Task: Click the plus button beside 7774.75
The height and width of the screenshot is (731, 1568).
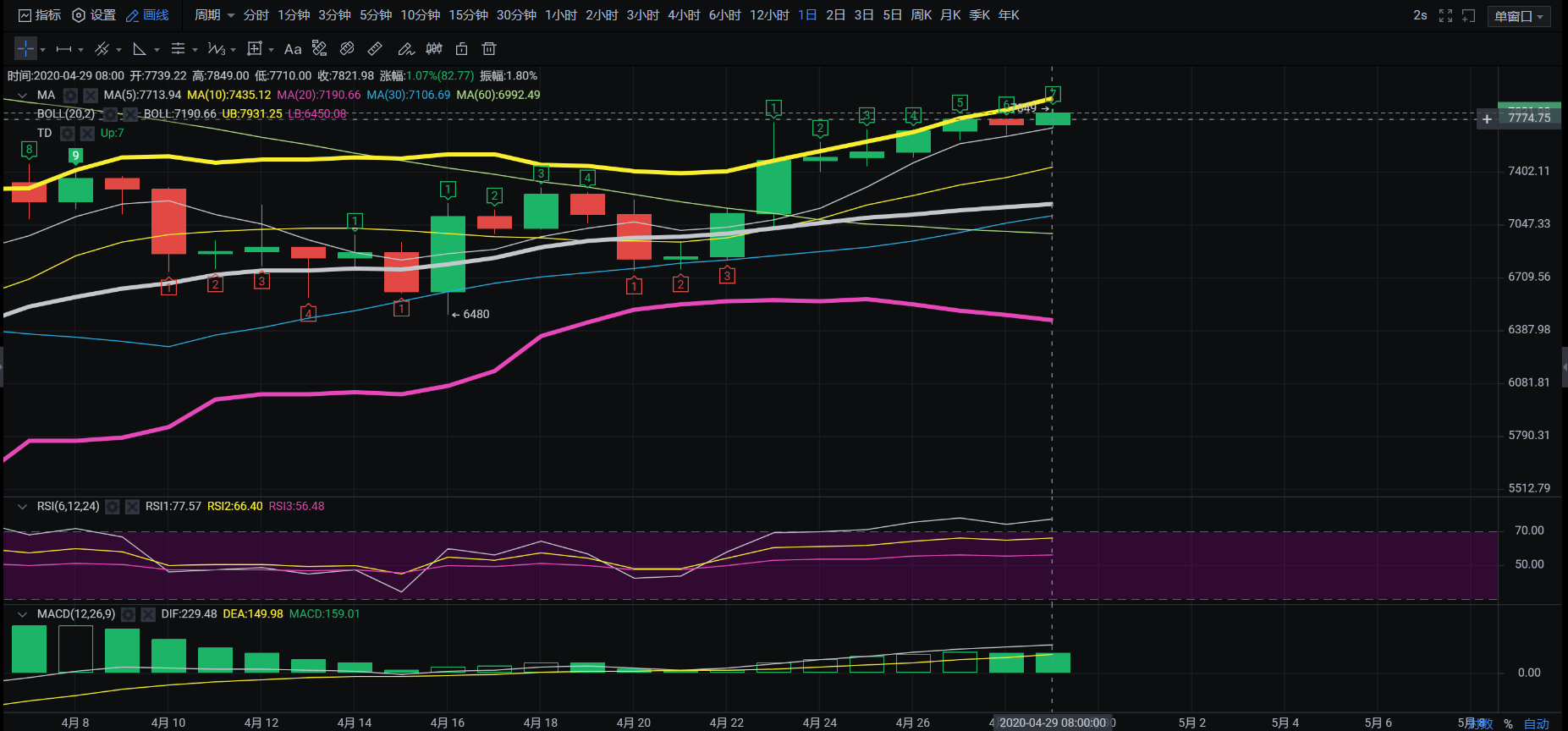Action: (x=1487, y=118)
